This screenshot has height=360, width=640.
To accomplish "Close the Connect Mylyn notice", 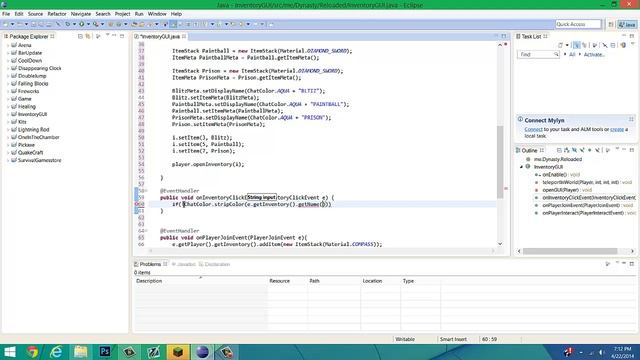I will (x=631, y=120).
